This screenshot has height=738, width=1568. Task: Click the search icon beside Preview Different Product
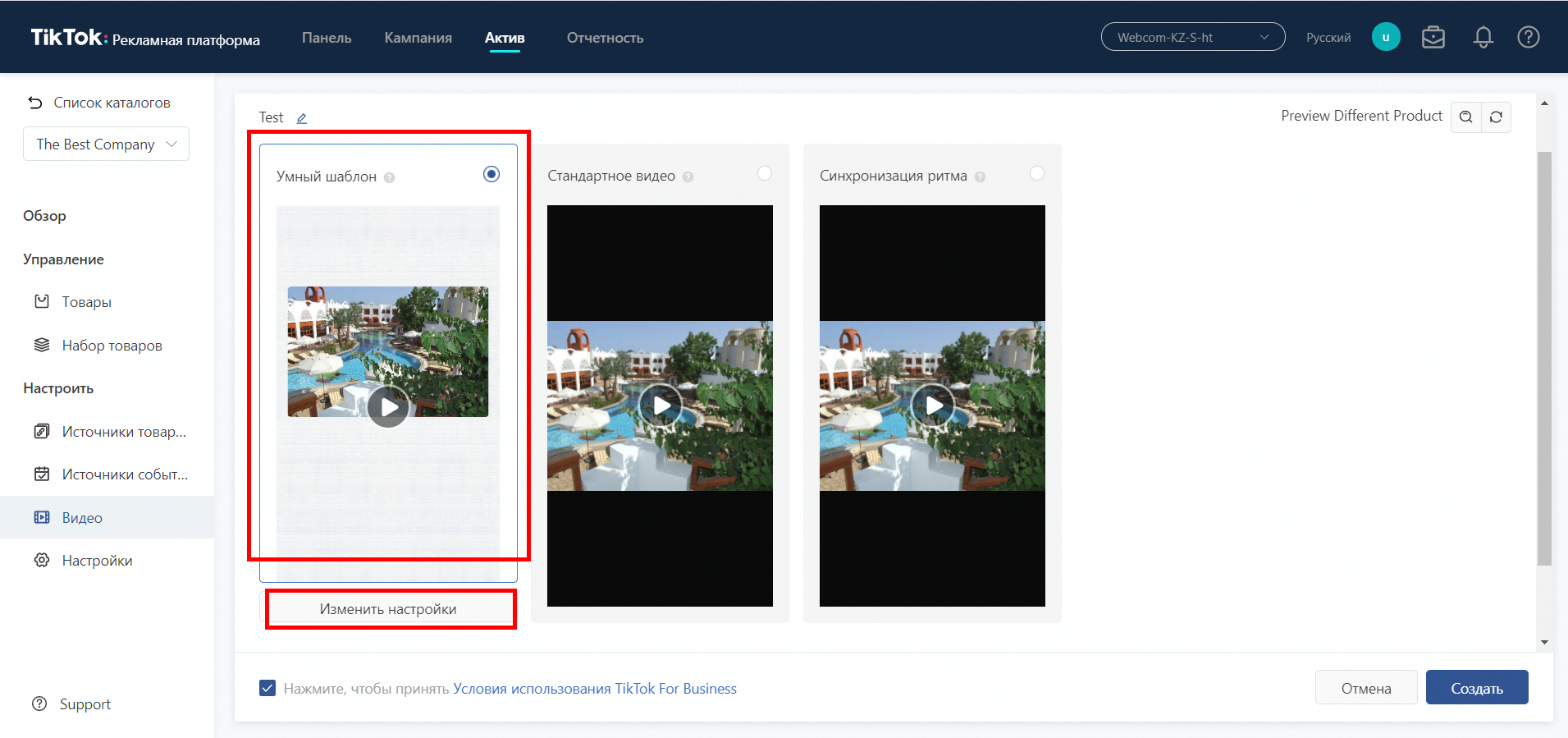pos(1465,117)
